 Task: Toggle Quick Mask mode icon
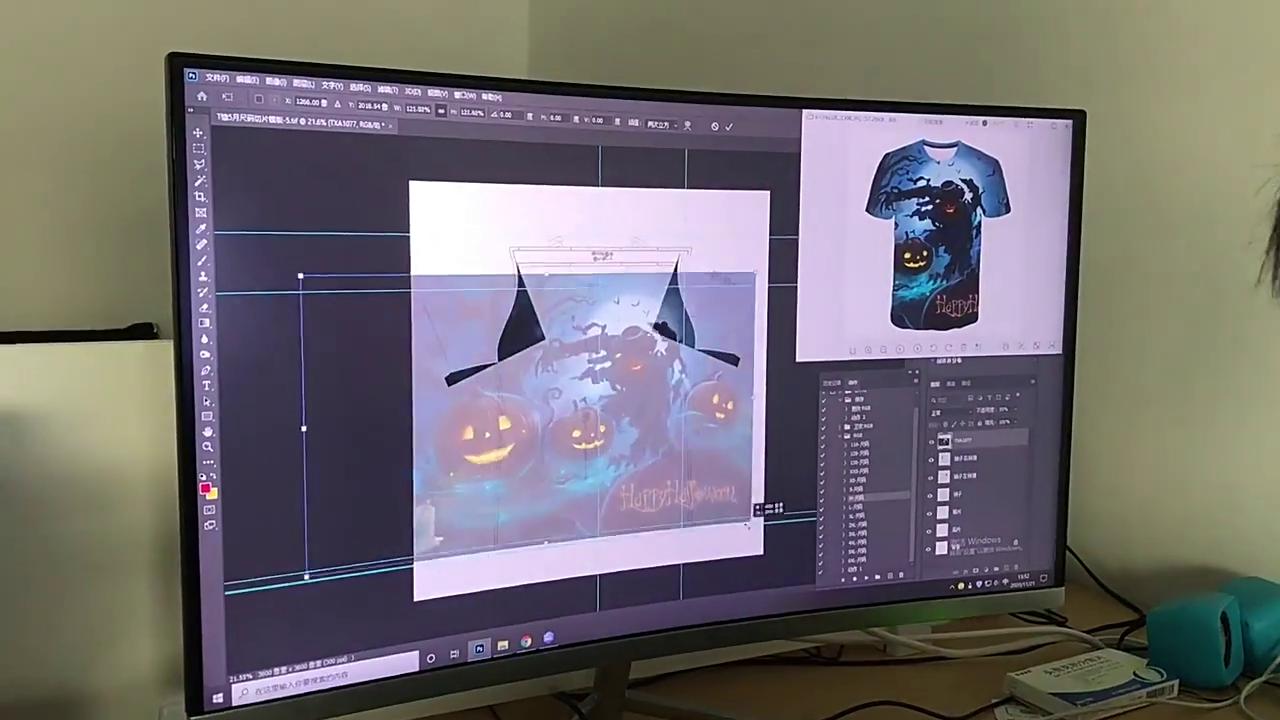209,510
